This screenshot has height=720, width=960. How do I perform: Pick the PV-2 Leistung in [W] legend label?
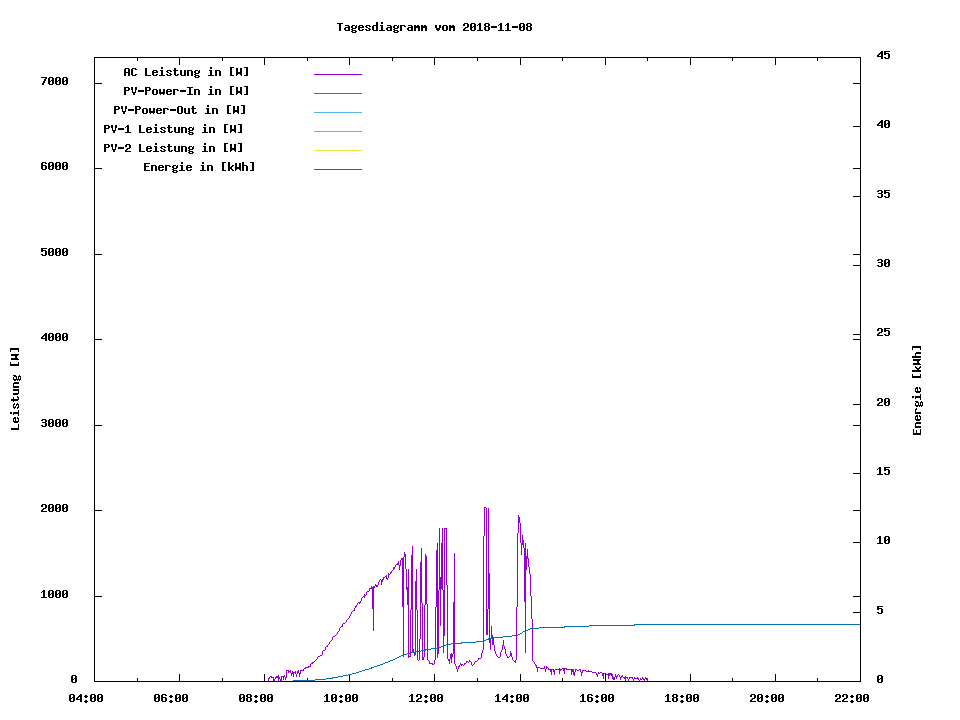coord(173,148)
